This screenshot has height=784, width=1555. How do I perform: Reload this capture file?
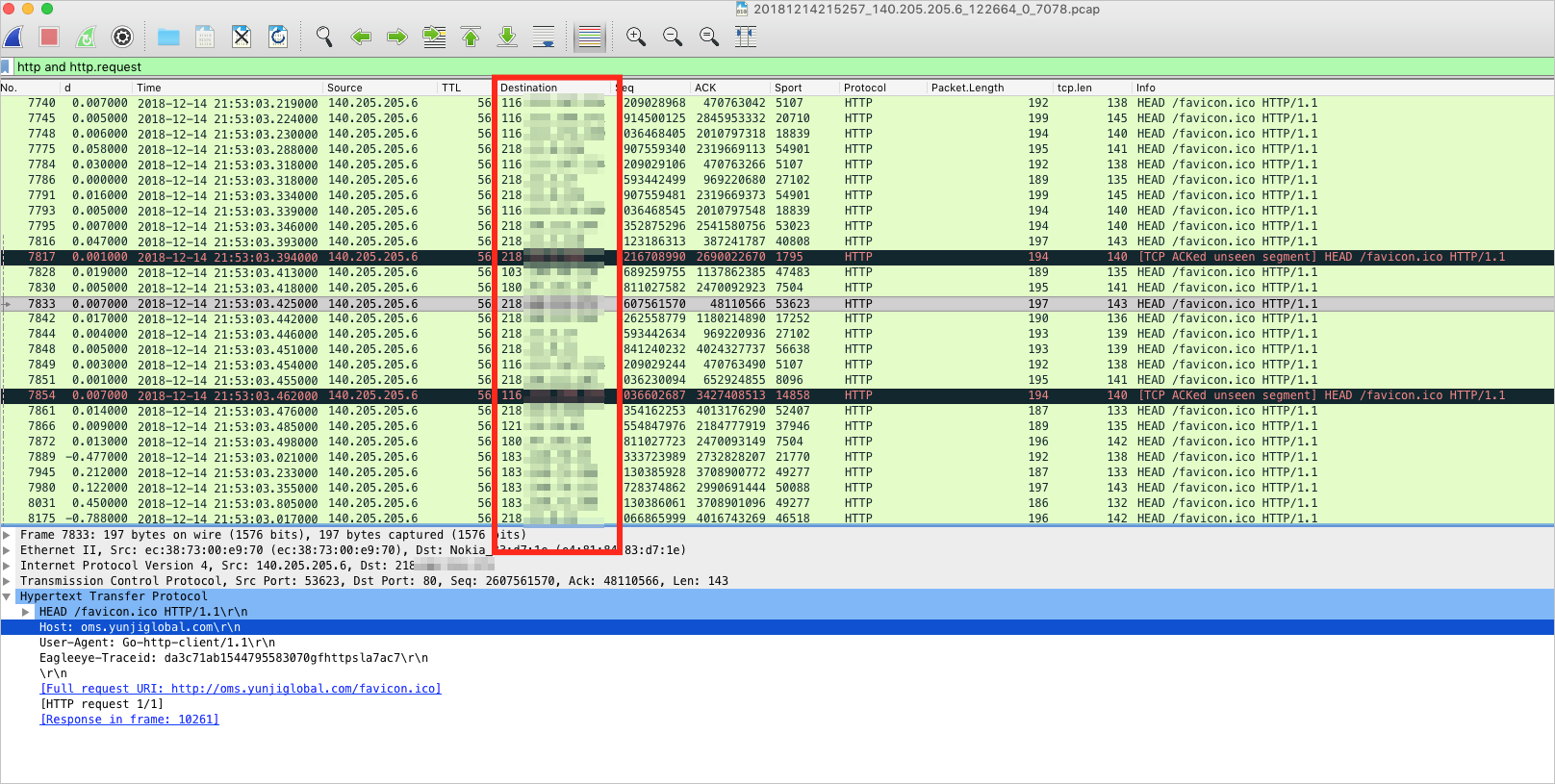click(x=278, y=38)
